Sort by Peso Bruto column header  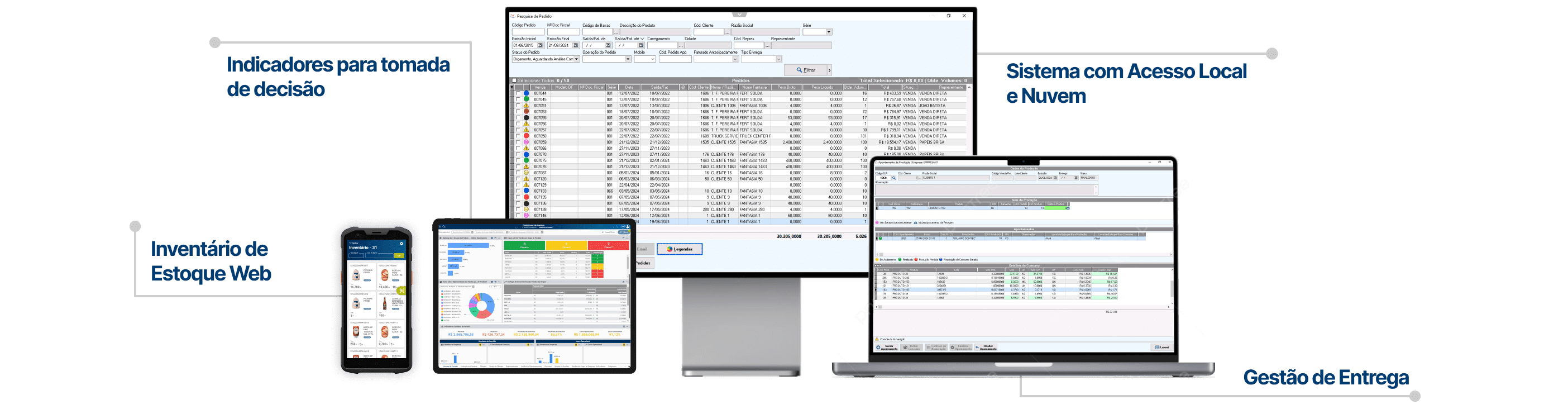787,88
